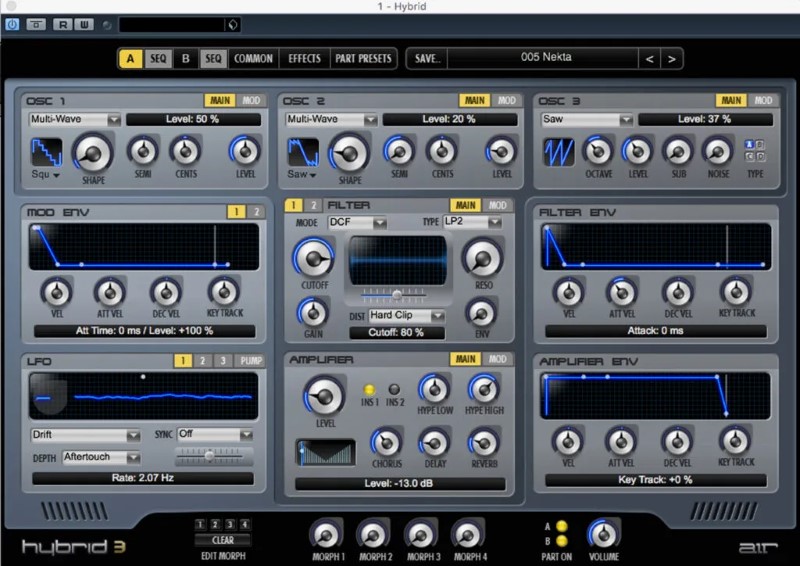Click the filter GAIN knob
800x566 pixels.
tap(313, 312)
